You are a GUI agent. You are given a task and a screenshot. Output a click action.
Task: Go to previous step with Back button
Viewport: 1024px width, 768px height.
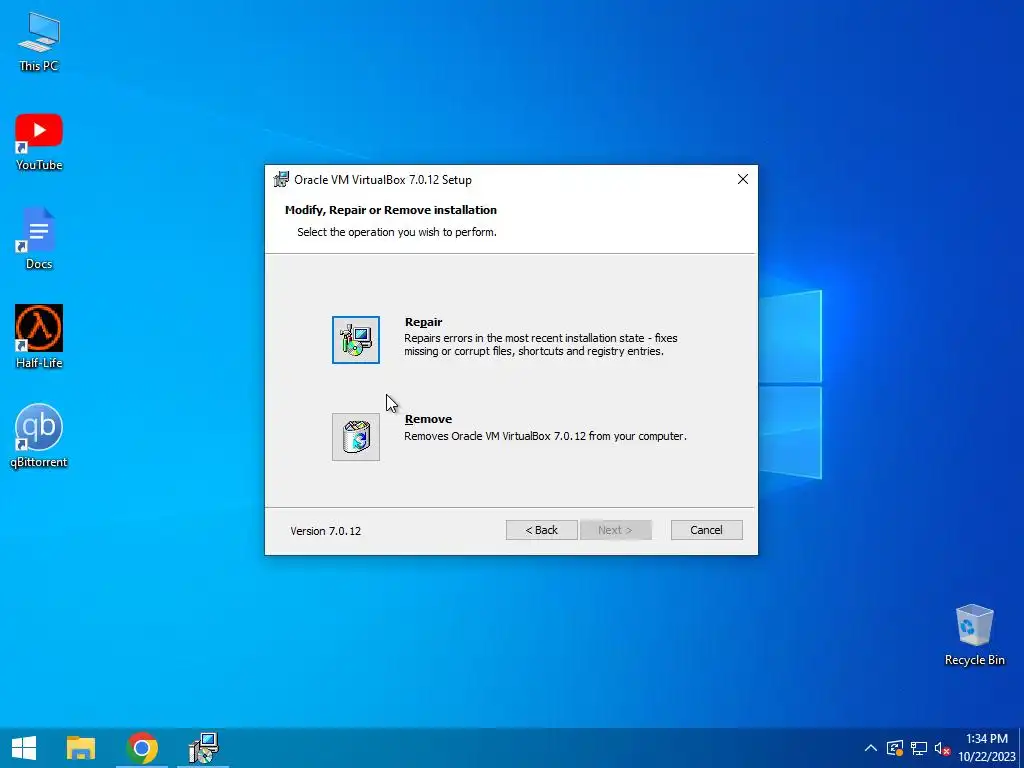point(541,530)
